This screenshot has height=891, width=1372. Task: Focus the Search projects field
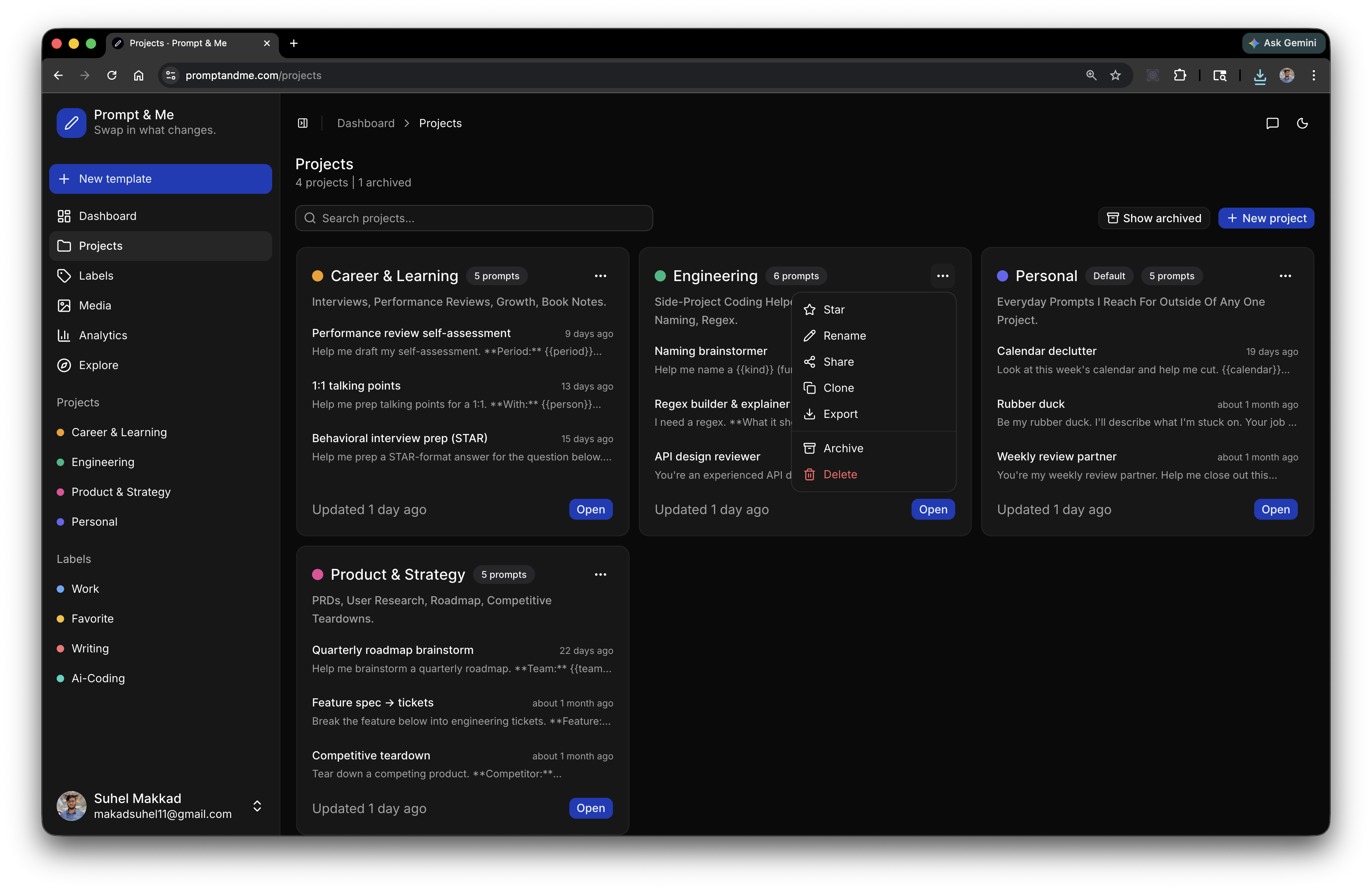point(474,218)
